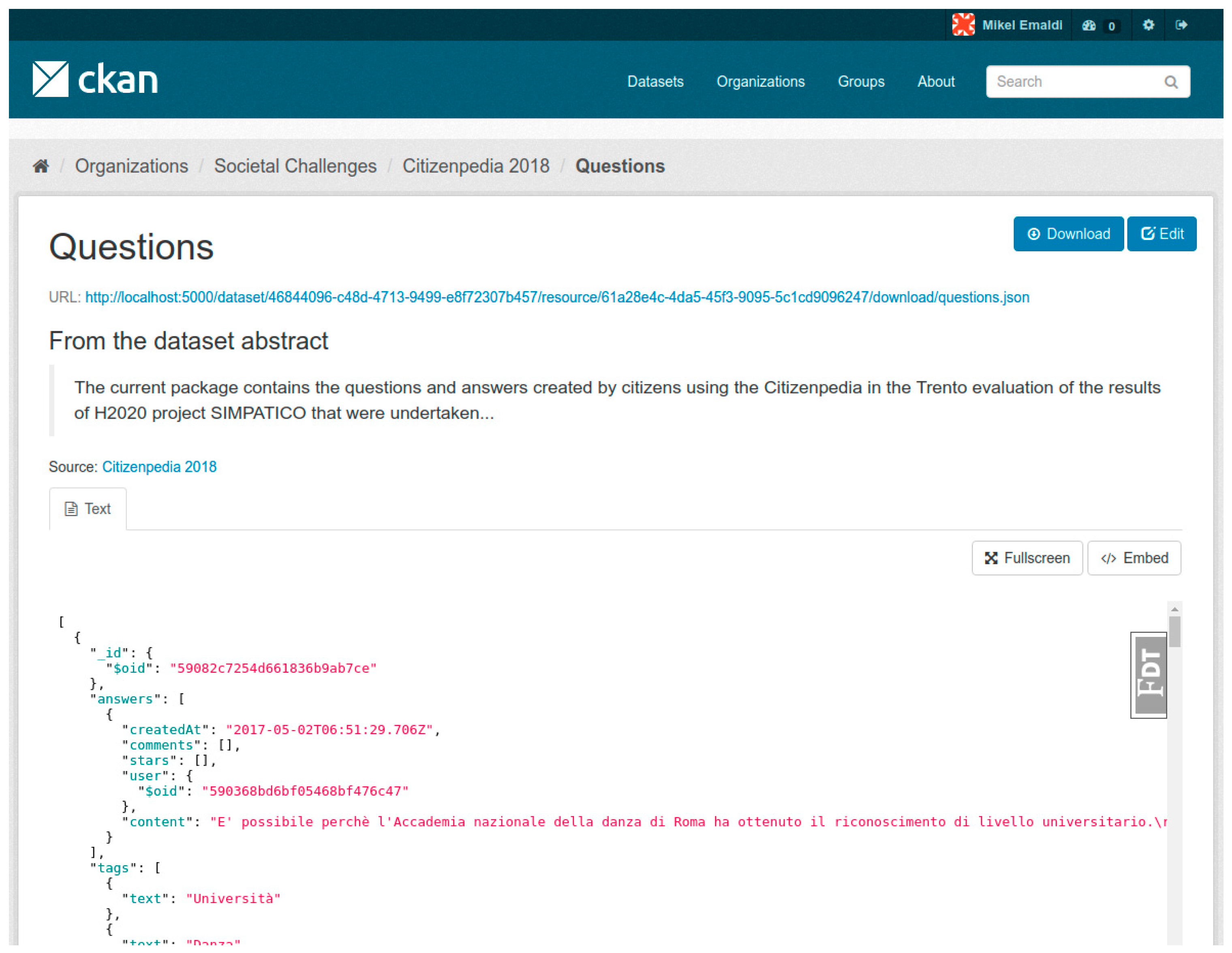Open settings gear icon in header
Screen dimensions: 1232x953
point(1148,25)
